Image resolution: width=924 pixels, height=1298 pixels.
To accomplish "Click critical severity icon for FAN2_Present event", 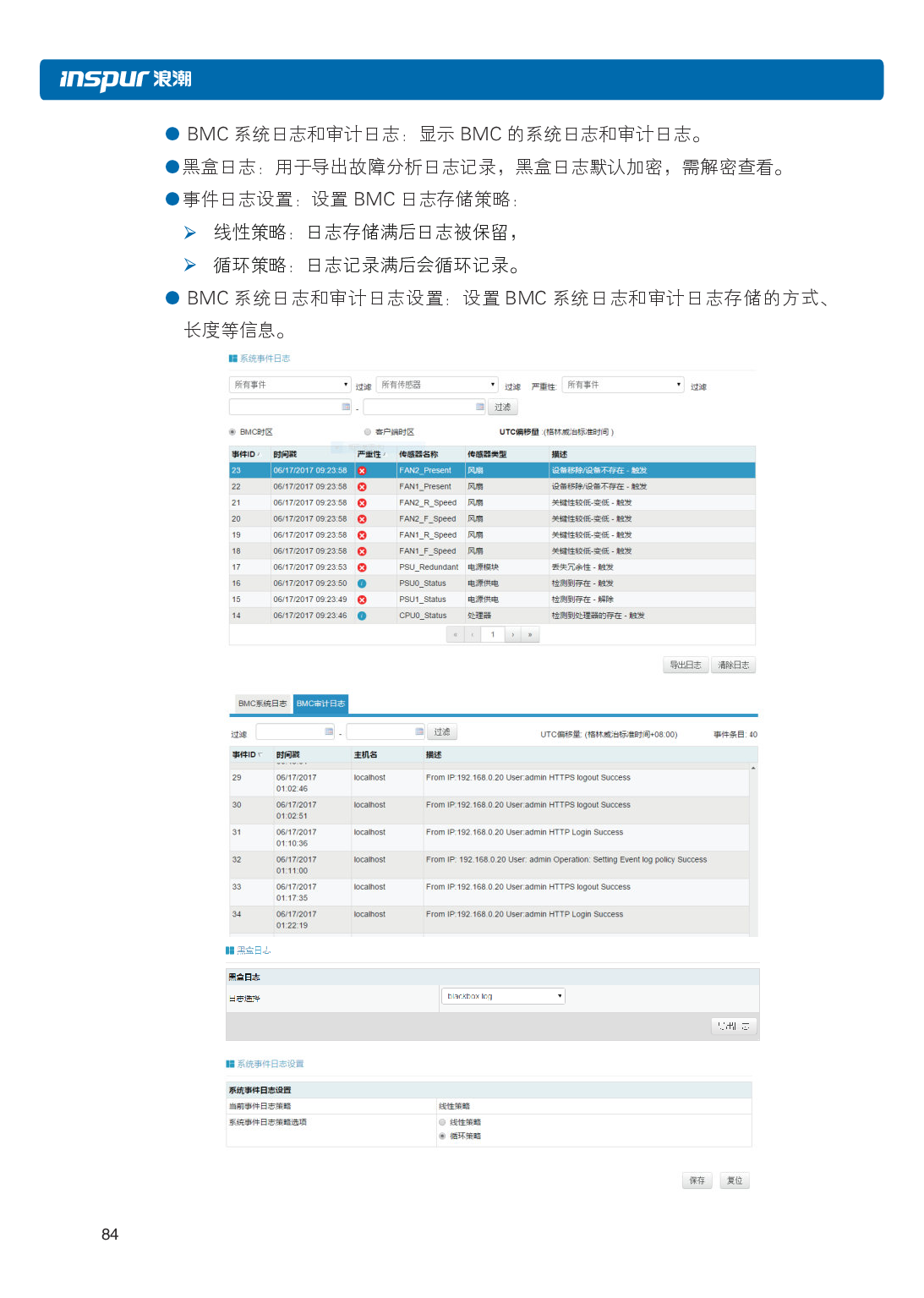I will tap(362, 471).
